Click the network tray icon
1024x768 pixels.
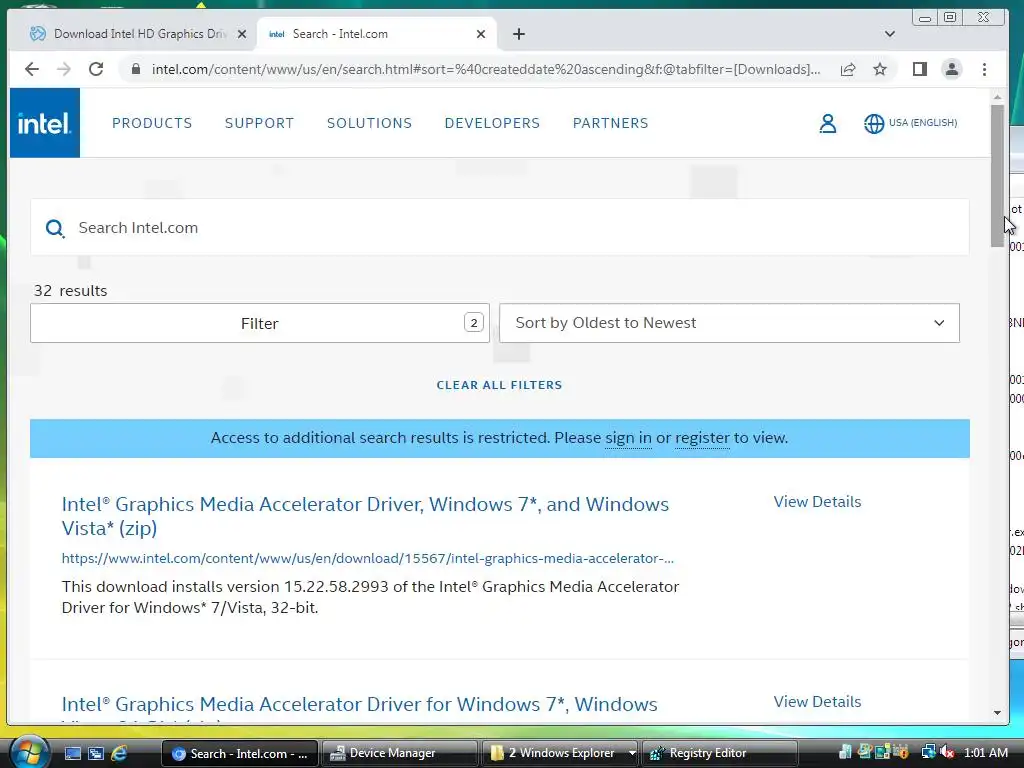[x=928, y=752]
